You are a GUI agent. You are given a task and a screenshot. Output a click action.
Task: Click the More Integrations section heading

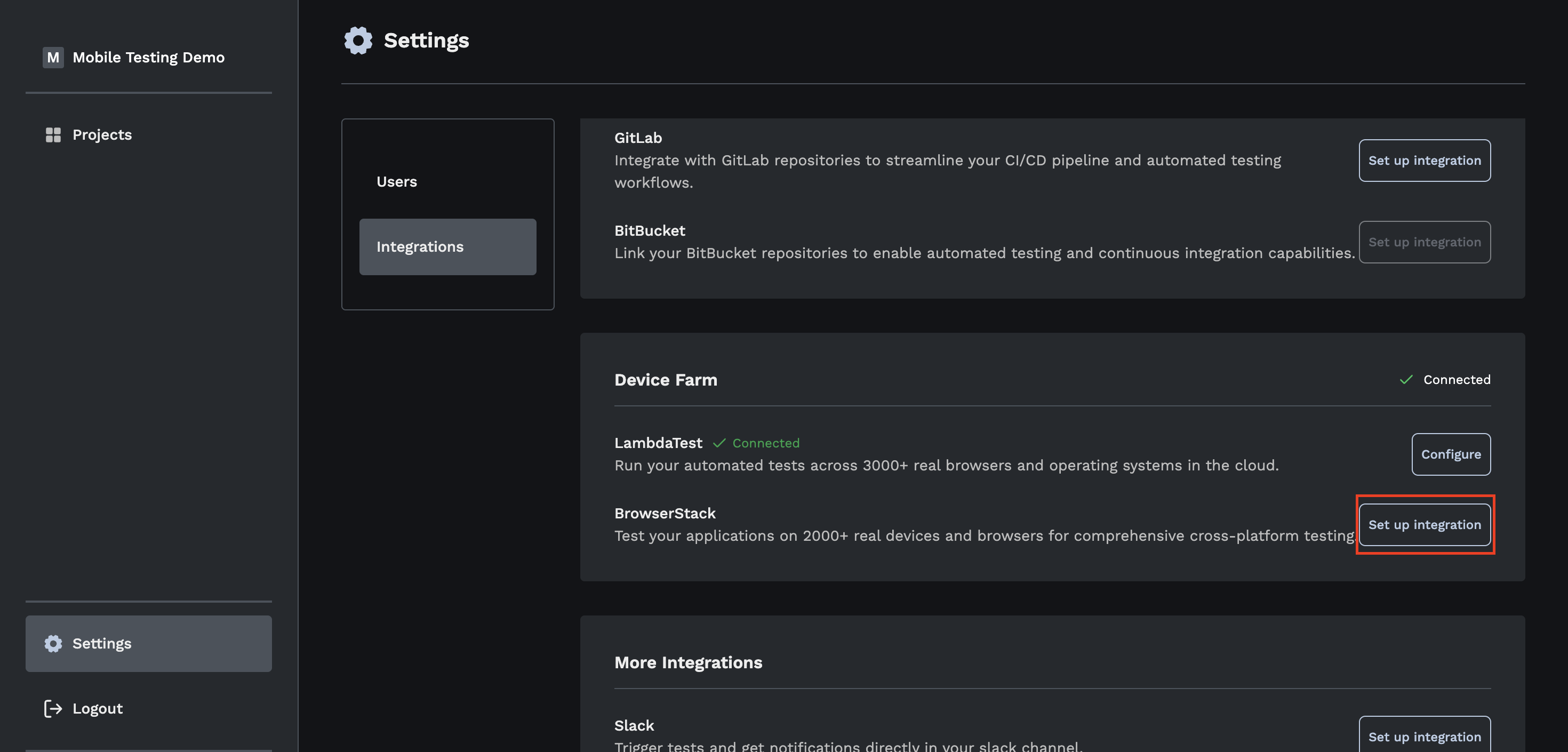tap(688, 662)
